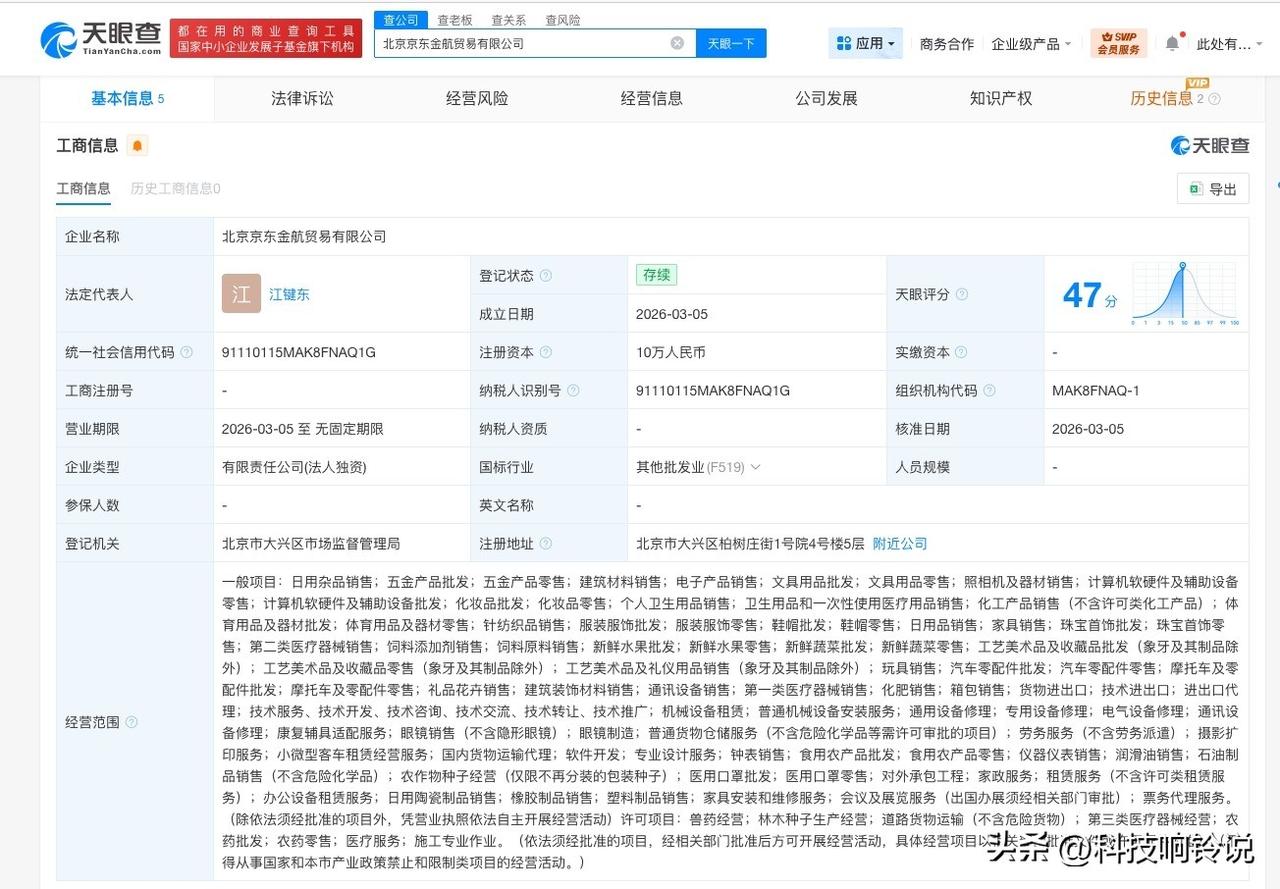Open notifications via the bell icon

click(x=1171, y=43)
